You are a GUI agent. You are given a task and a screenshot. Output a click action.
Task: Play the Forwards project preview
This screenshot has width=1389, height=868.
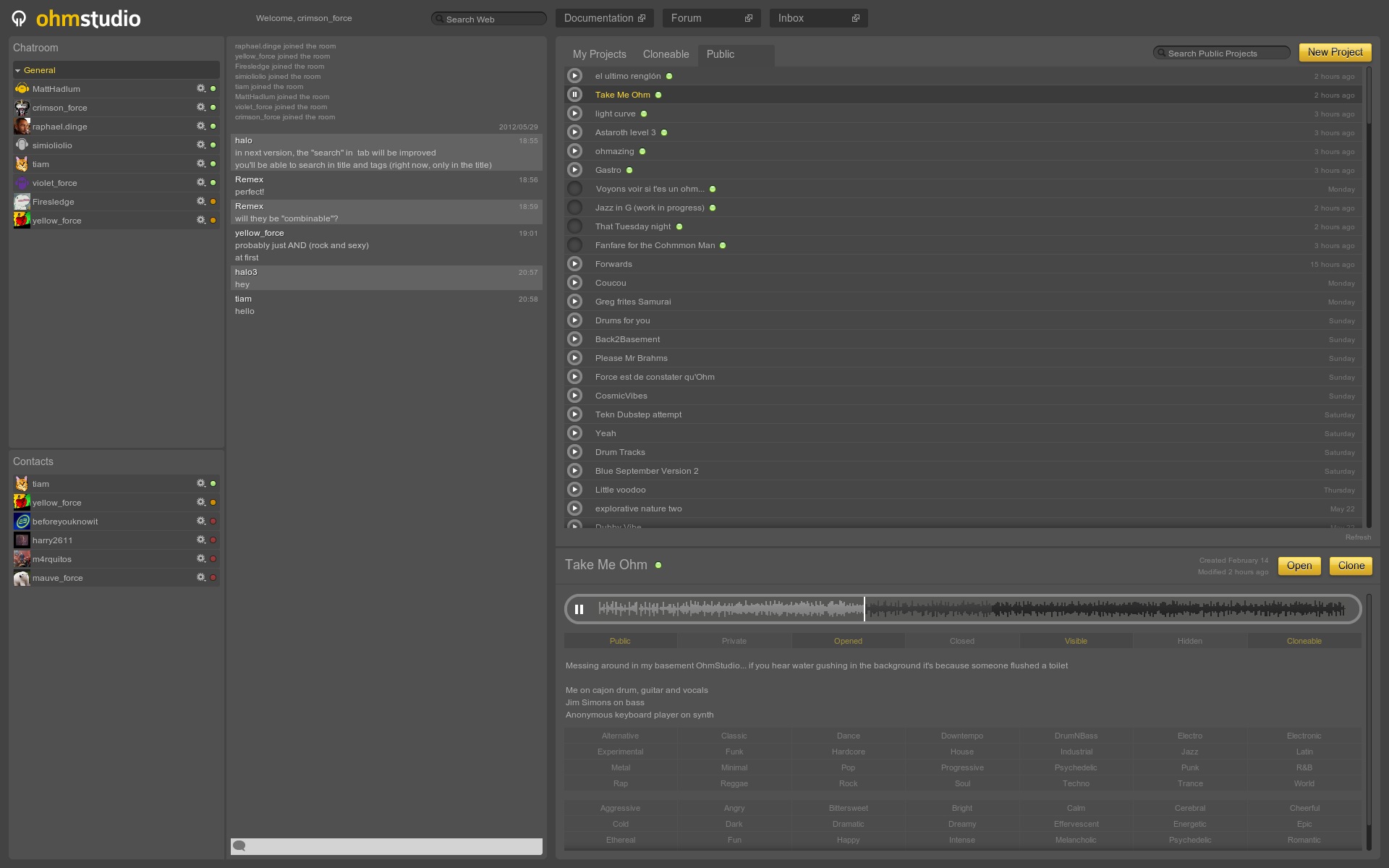point(574,264)
